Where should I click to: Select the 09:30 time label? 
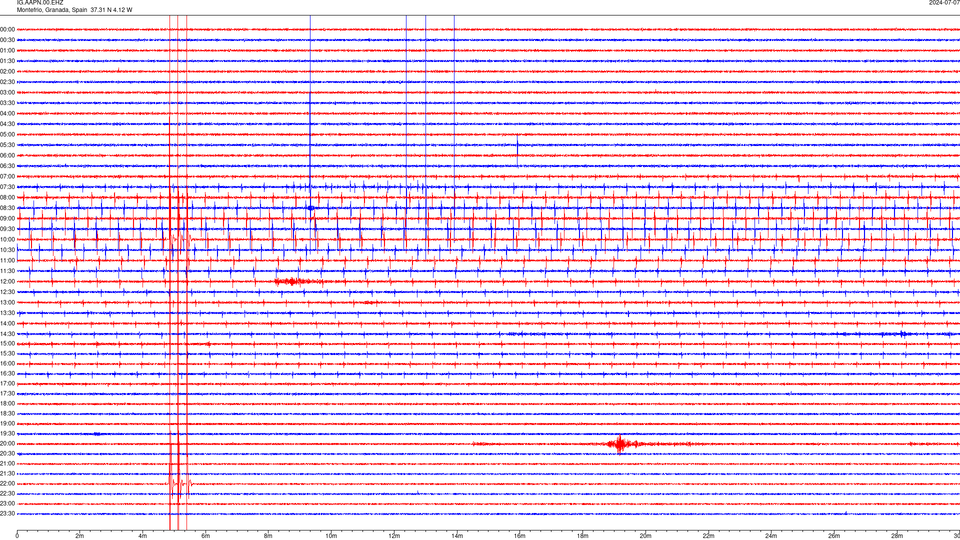click(7, 229)
